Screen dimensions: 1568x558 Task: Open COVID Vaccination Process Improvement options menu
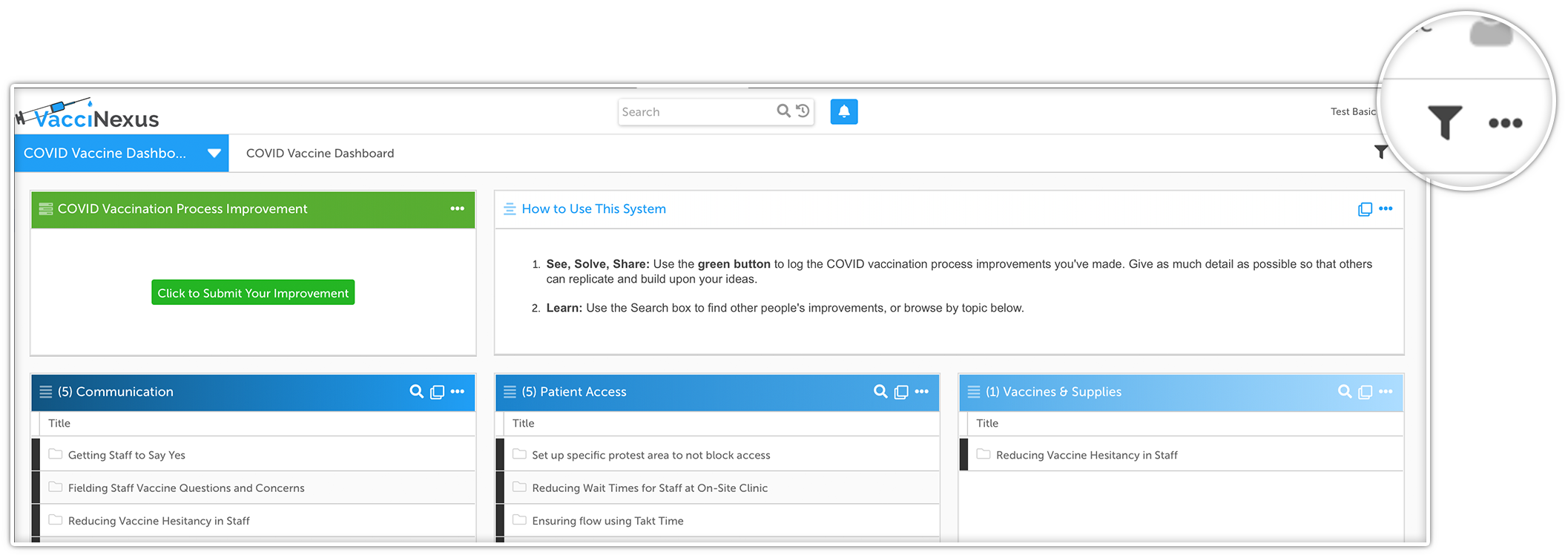[457, 209]
